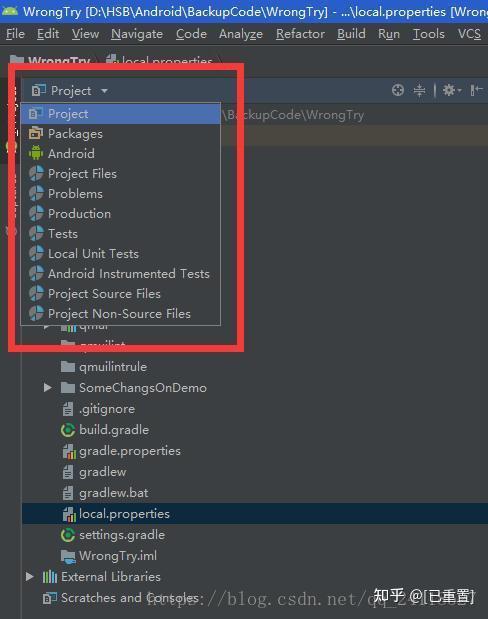Open the Build menu

coord(351,34)
